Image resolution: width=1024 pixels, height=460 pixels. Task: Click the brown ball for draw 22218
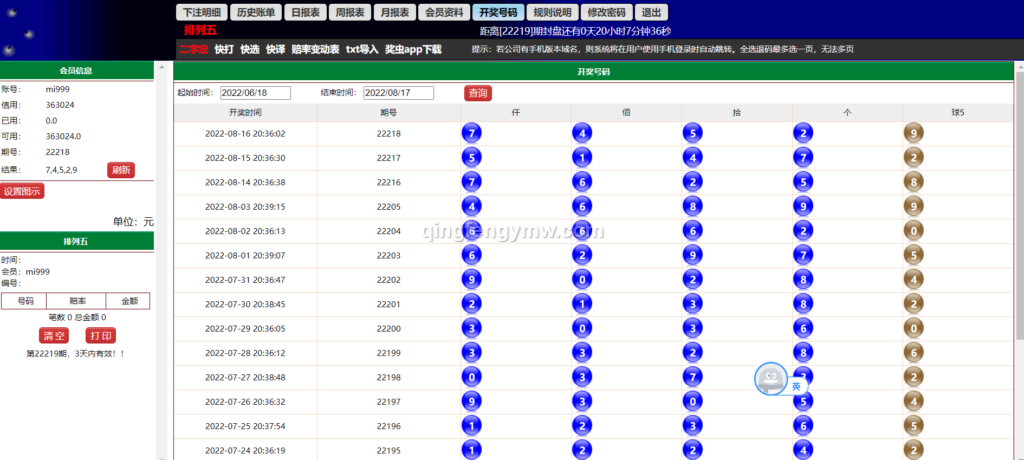[912, 133]
